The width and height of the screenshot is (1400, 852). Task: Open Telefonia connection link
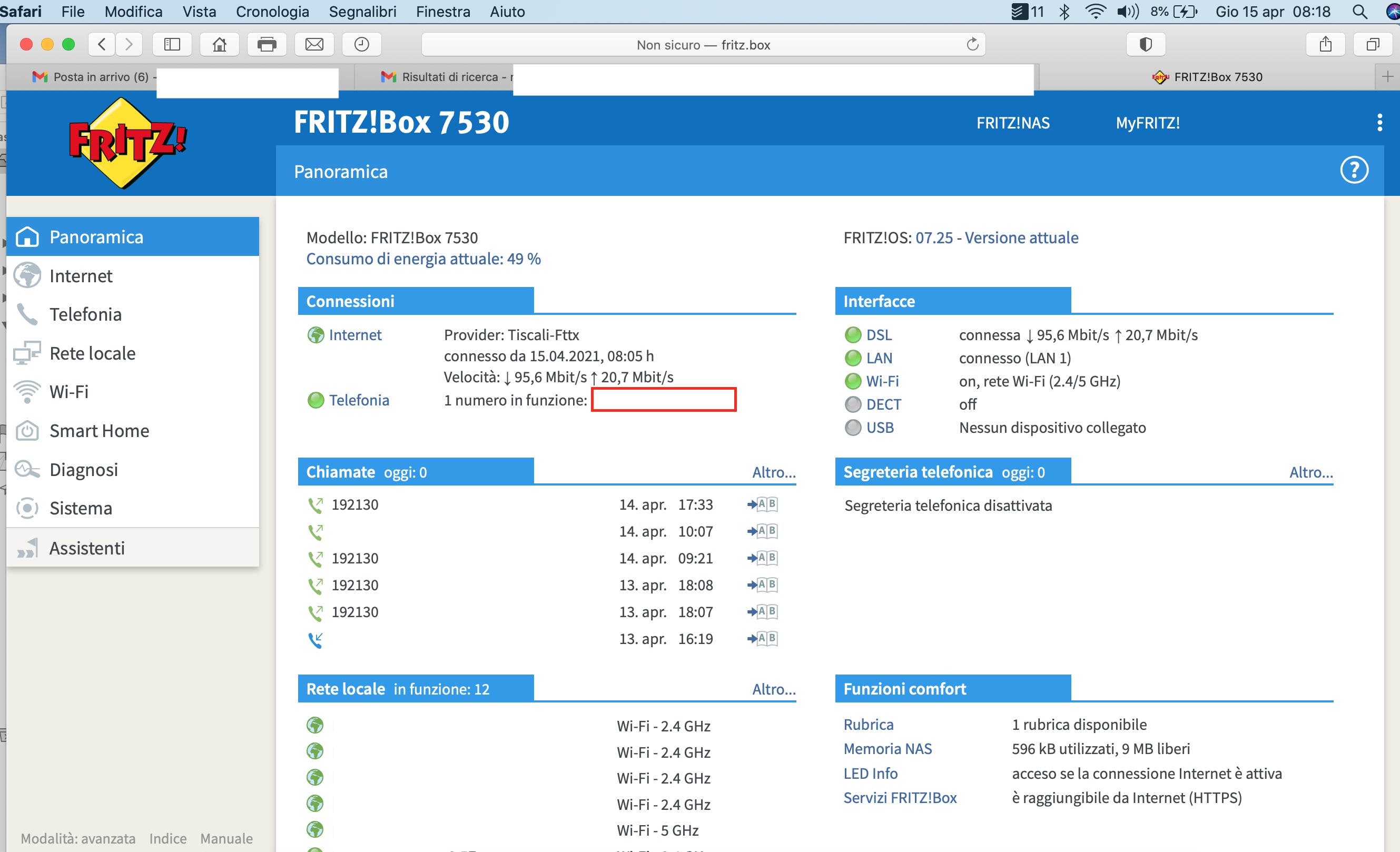[x=359, y=400]
